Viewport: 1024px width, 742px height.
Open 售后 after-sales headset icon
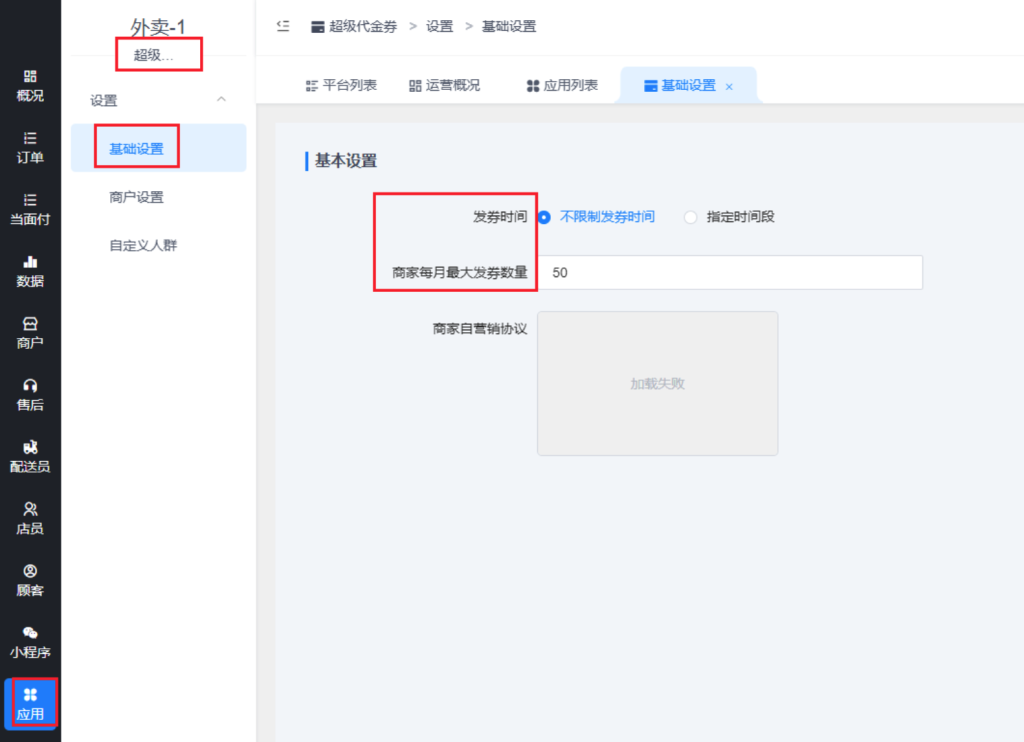pyautogui.click(x=30, y=395)
